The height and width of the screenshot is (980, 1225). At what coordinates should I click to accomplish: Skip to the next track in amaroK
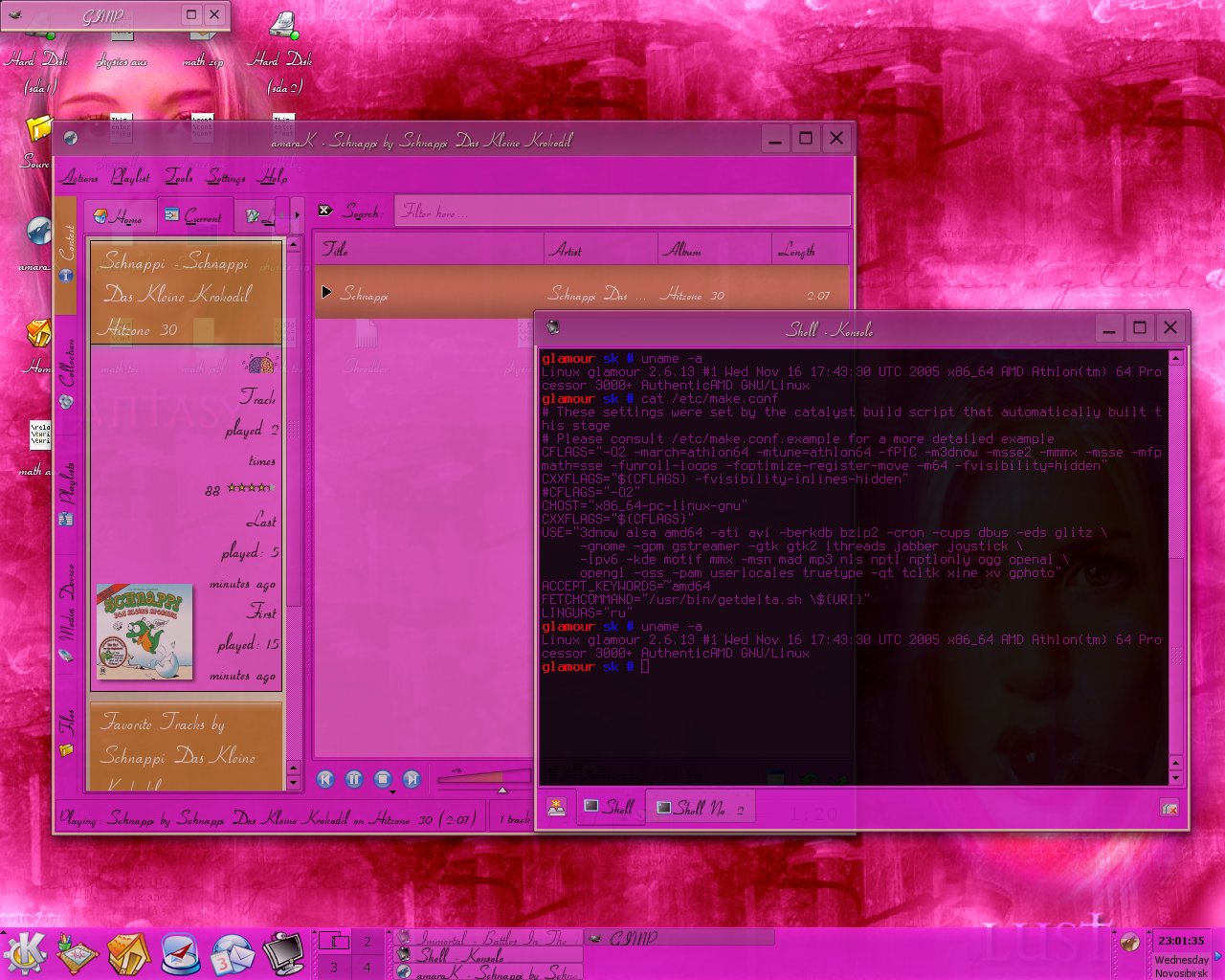(x=412, y=779)
